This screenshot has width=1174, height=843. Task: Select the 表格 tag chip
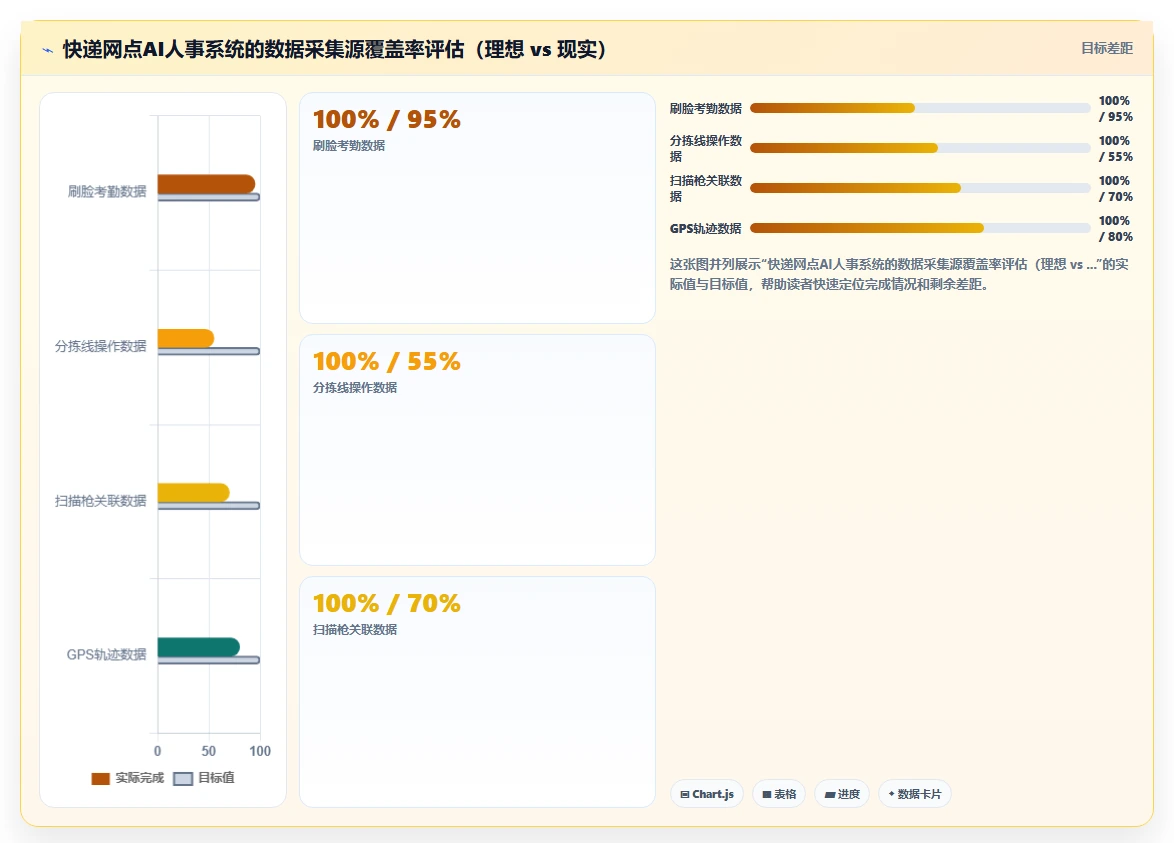pos(779,794)
